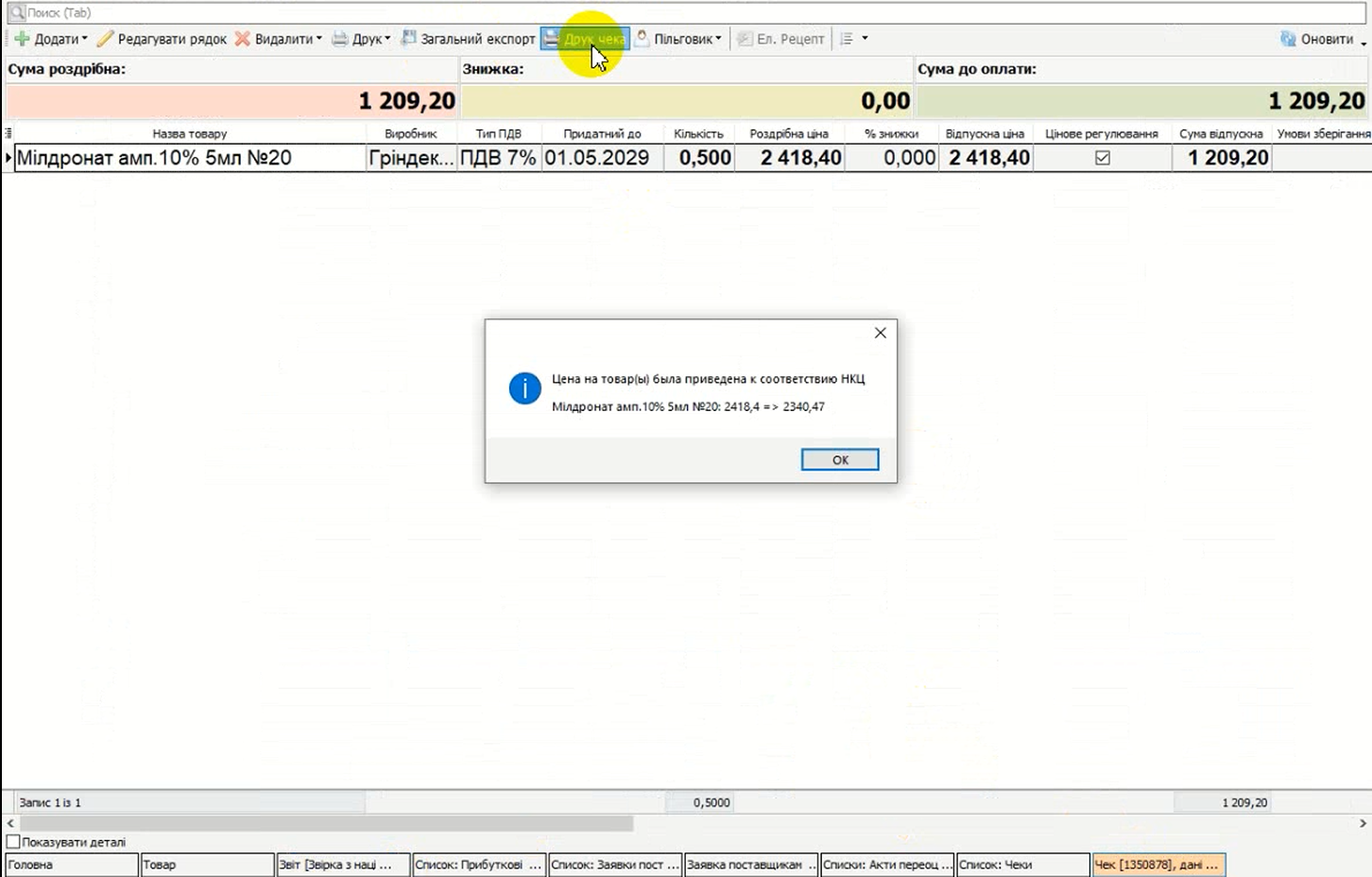Click the Видалити red X icon
This screenshot has height=877, width=1372.
pyautogui.click(x=243, y=39)
